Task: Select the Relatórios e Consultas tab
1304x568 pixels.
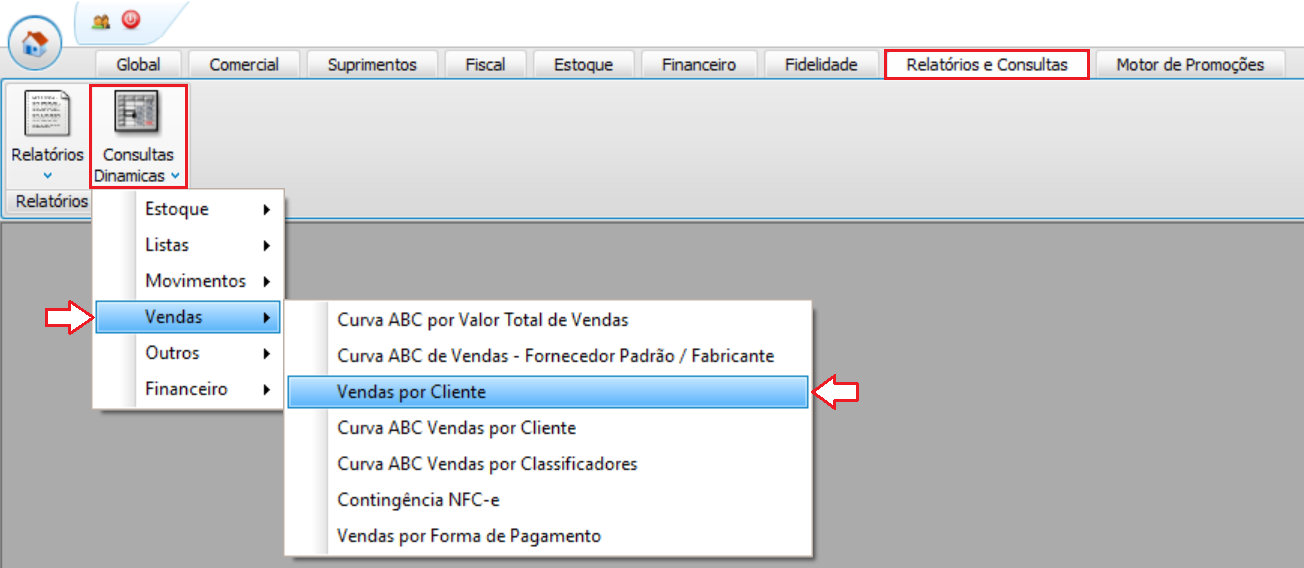Action: [987, 64]
